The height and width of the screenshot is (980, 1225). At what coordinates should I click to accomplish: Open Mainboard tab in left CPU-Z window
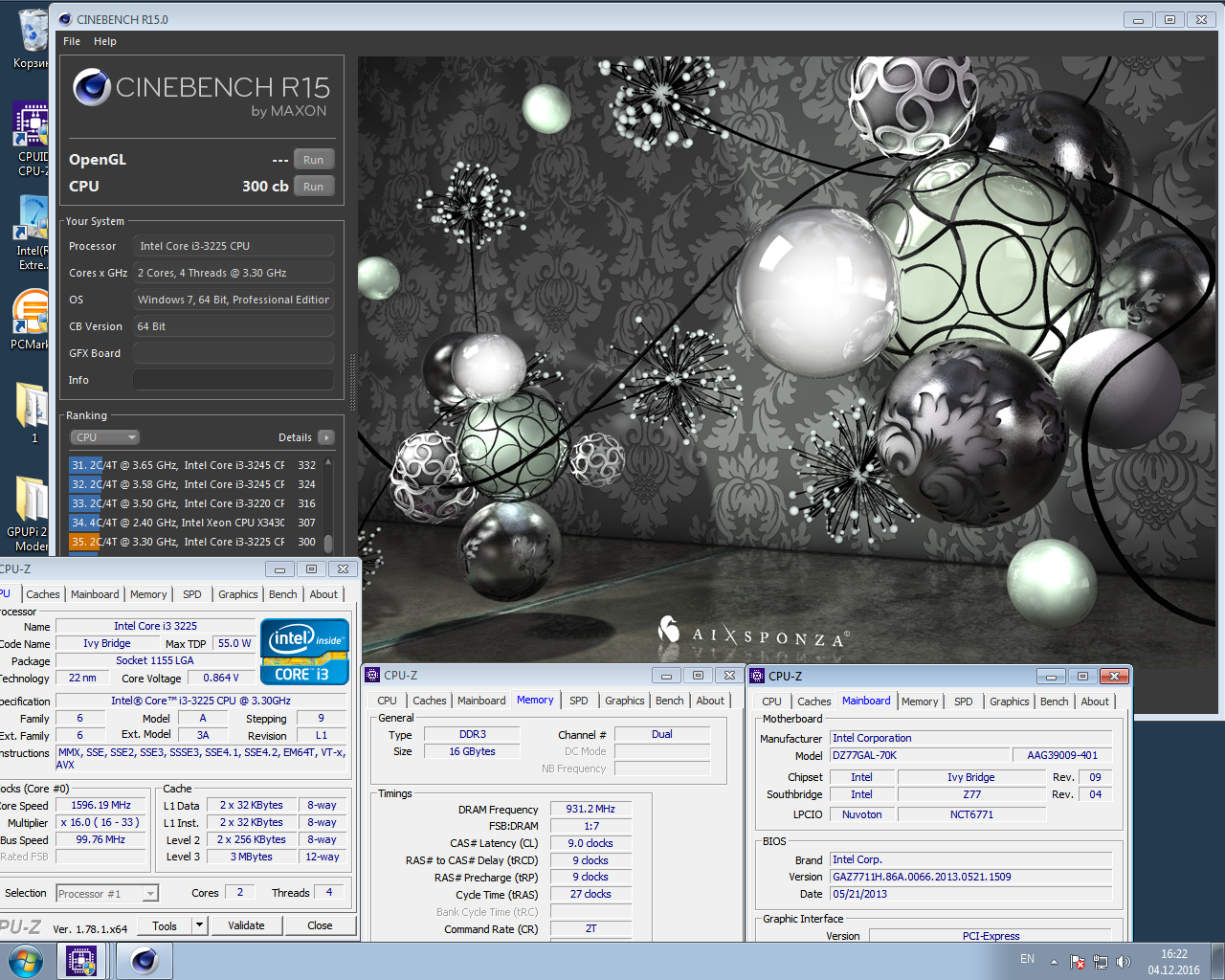tap(95, 594)
